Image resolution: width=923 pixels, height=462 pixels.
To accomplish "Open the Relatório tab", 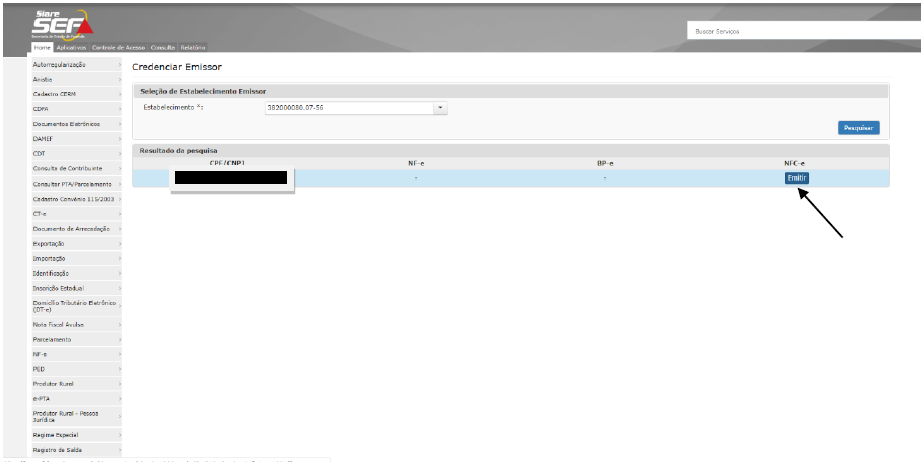I will coord(194,47).
